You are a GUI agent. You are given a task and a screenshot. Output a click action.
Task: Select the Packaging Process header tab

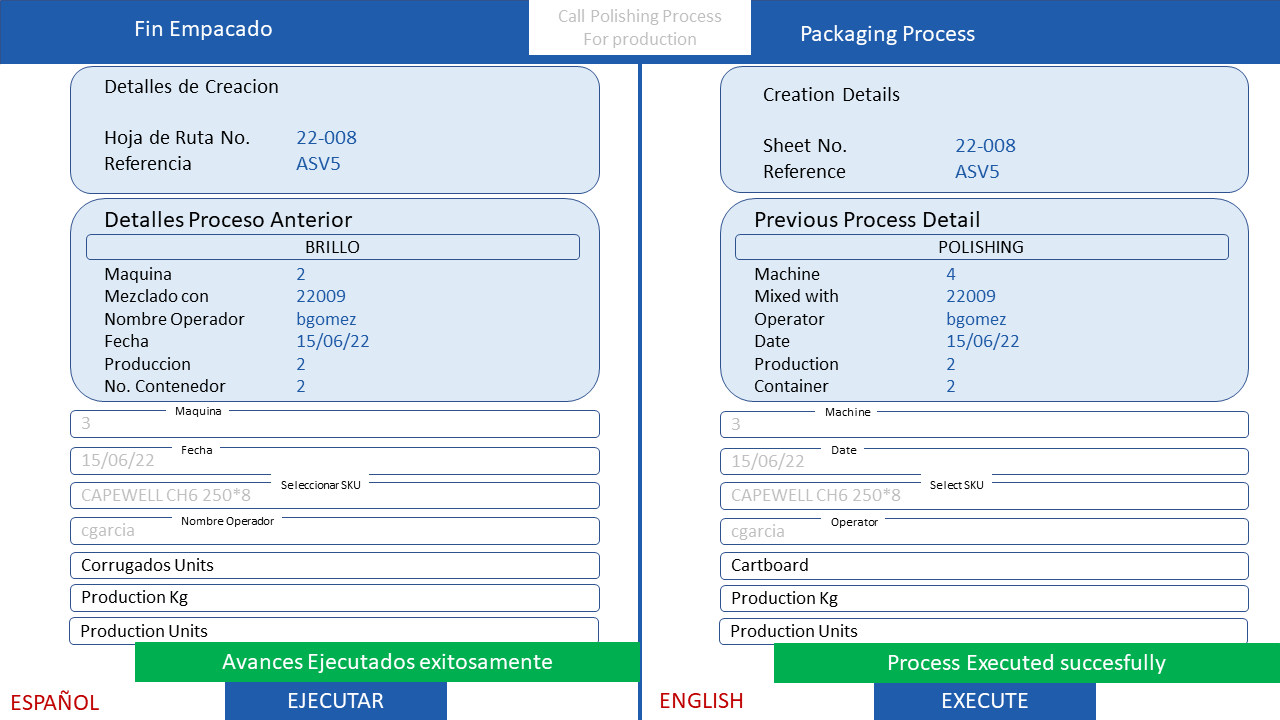click(x=887, y=34)
